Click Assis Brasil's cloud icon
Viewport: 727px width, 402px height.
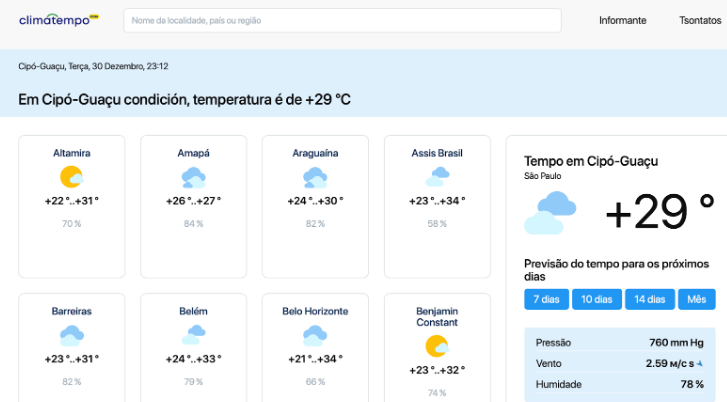tap(437, 178)
